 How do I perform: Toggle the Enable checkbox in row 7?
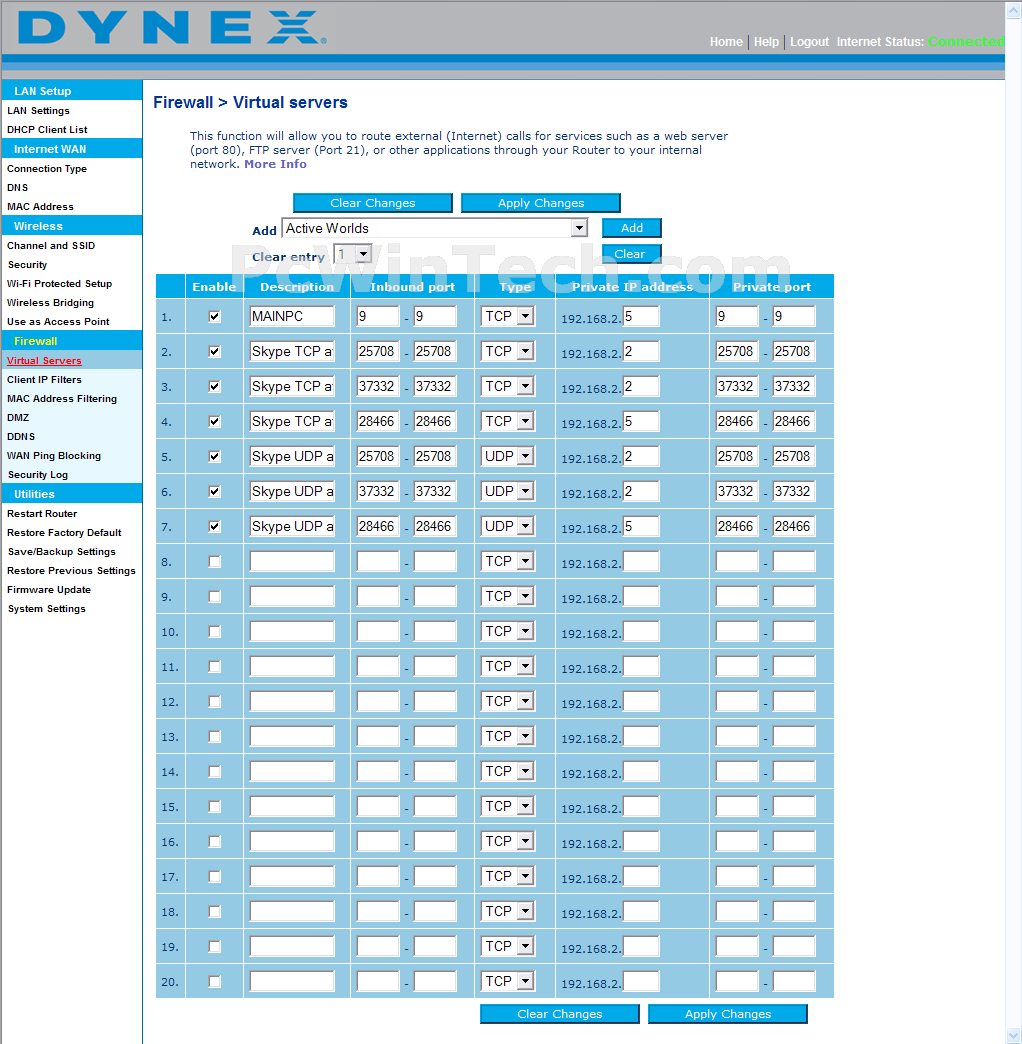214,527
